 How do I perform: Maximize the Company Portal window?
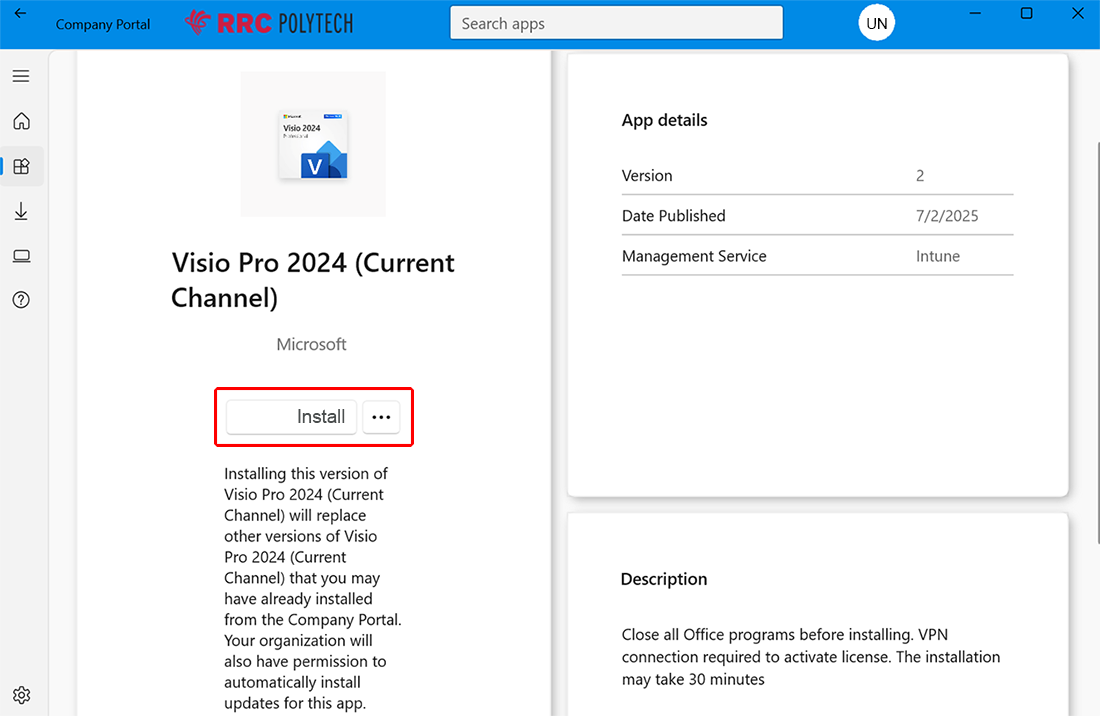(x=1026, y=13)
